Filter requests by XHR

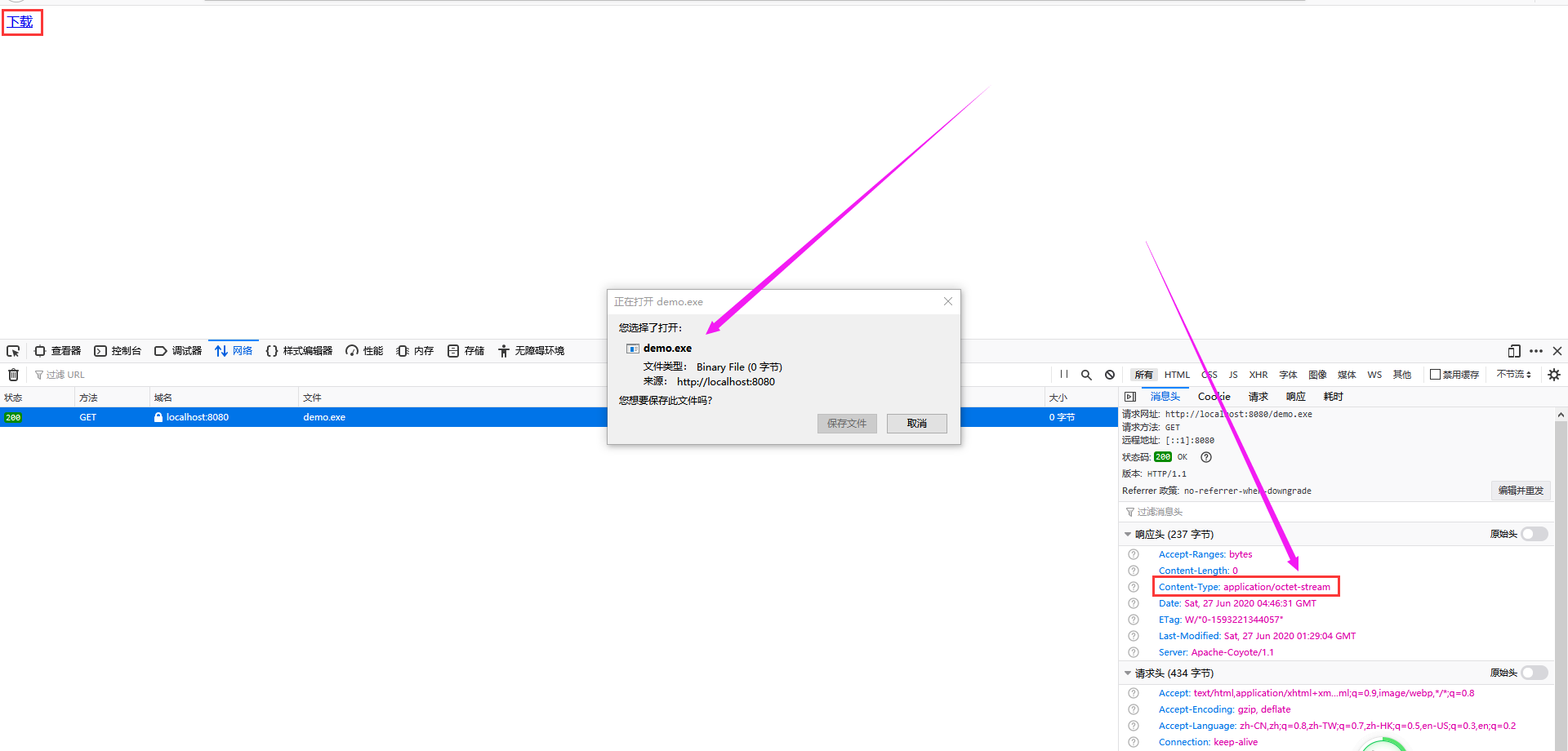coord(1258,375)
